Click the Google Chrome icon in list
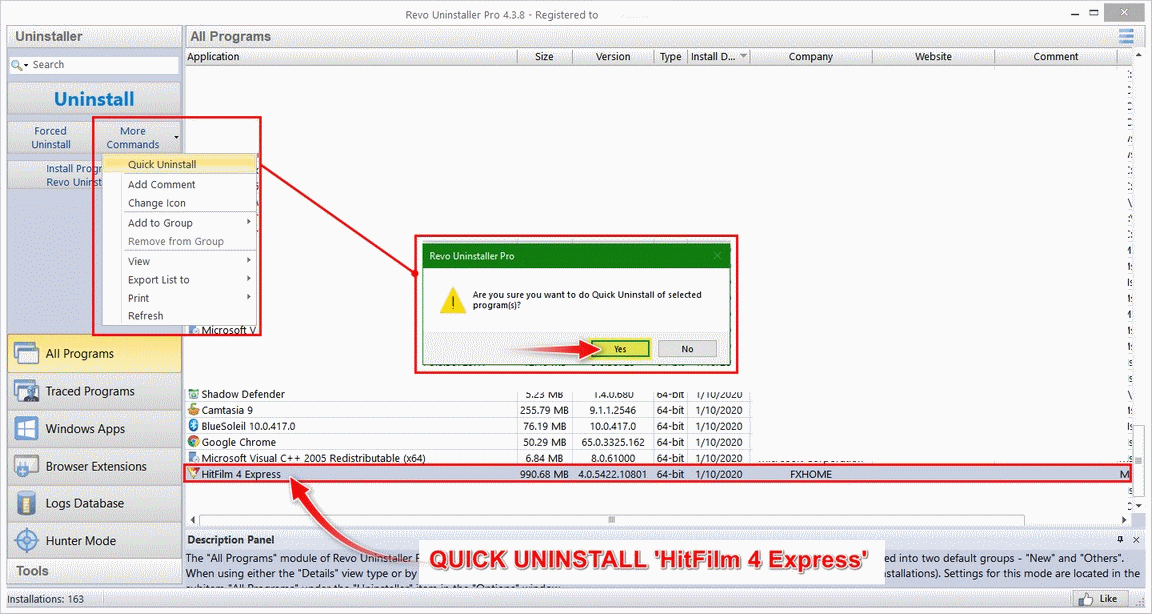 tap(194, 442)
